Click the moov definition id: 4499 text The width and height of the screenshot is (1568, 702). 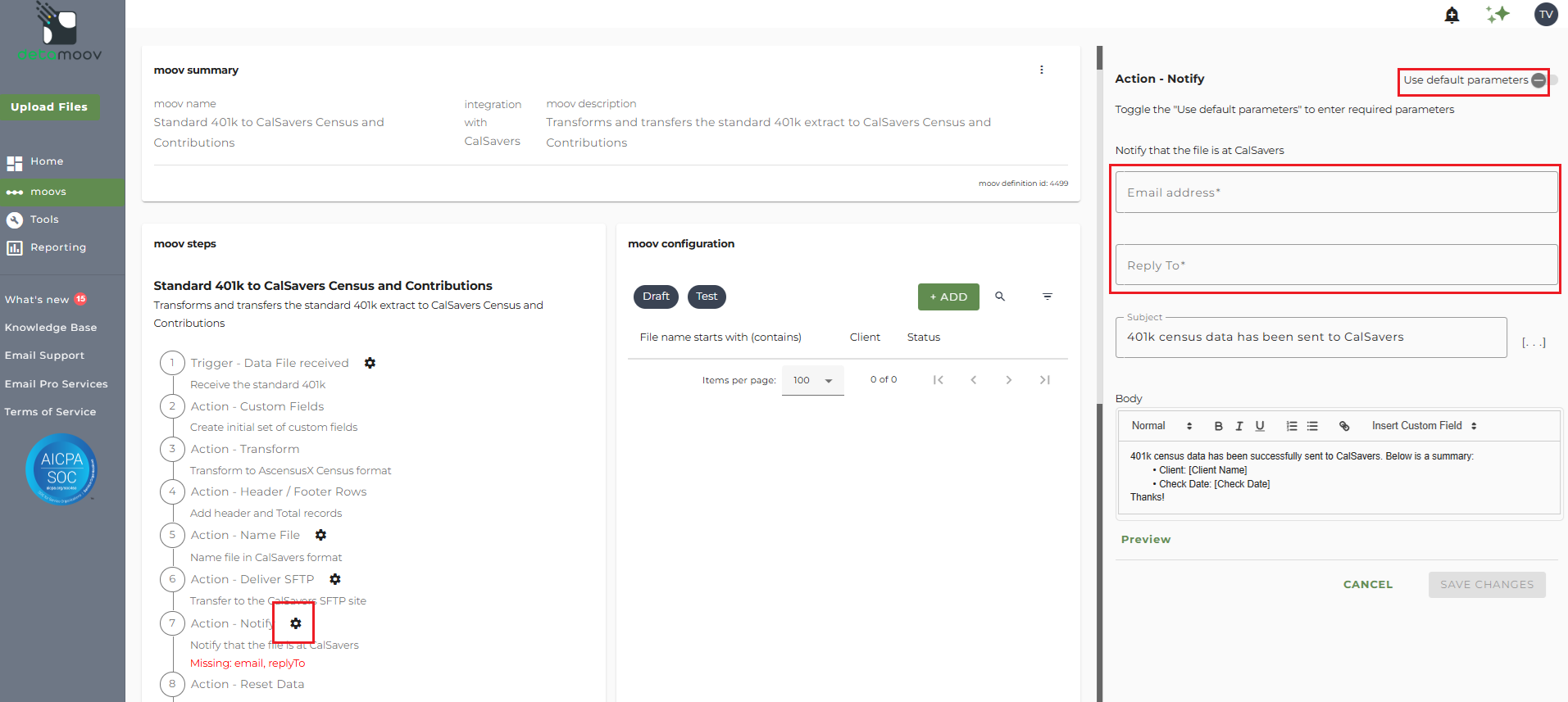pos(1023,183)
